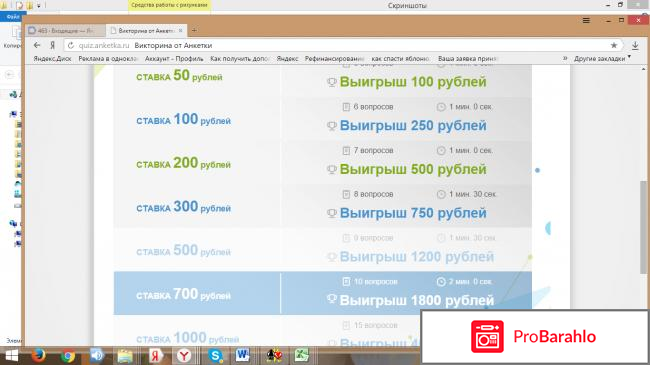Image resolution: width=650 pixels, height=365 pixels.
Task: Open the Аккаунт - Профиль bookmark
Action: [x=174, y=59]
